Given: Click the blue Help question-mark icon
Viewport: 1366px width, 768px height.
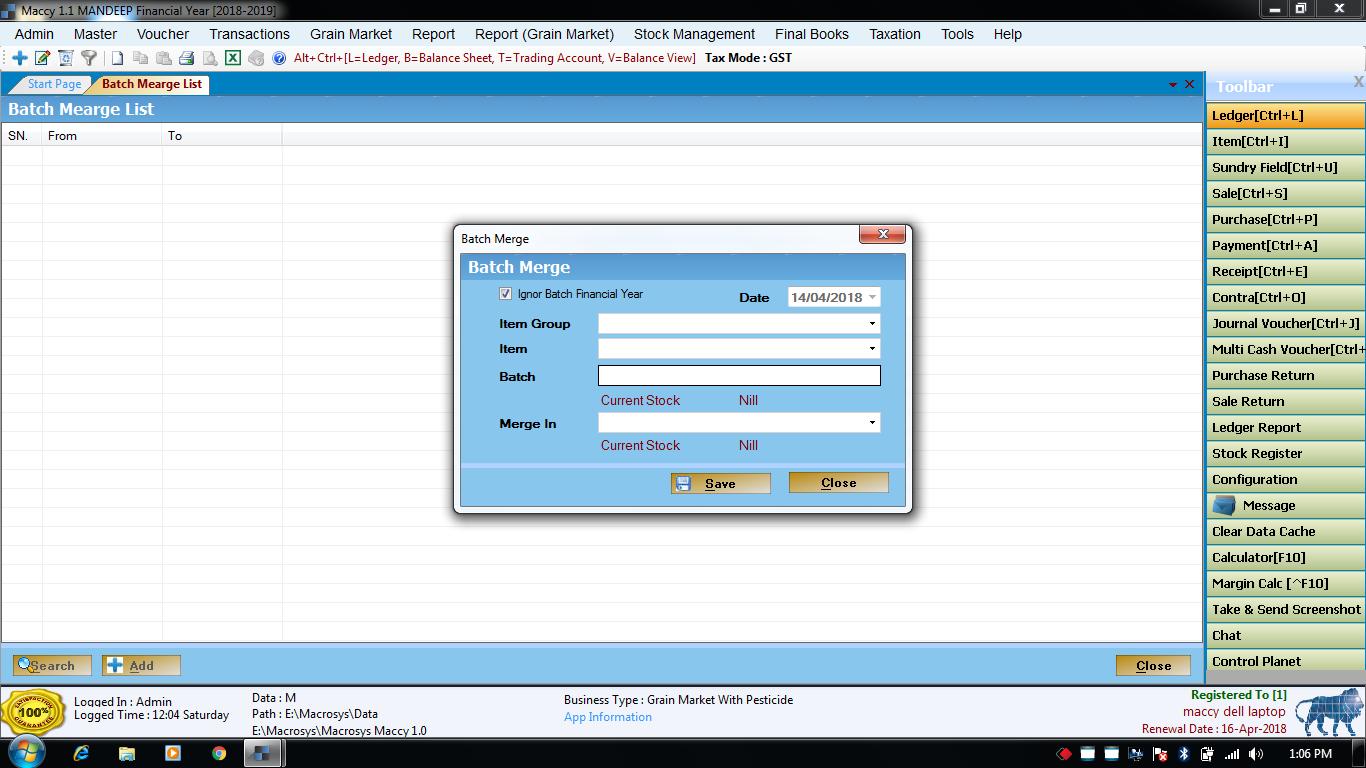Looking at the screenshot, I should click(279, 58).
